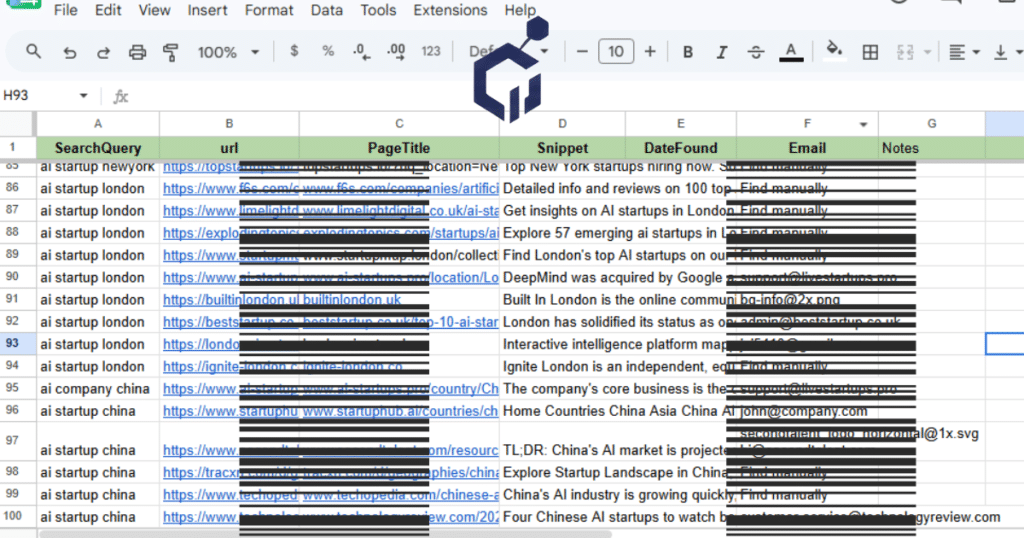Increase font size with plus button

(650, 52)
